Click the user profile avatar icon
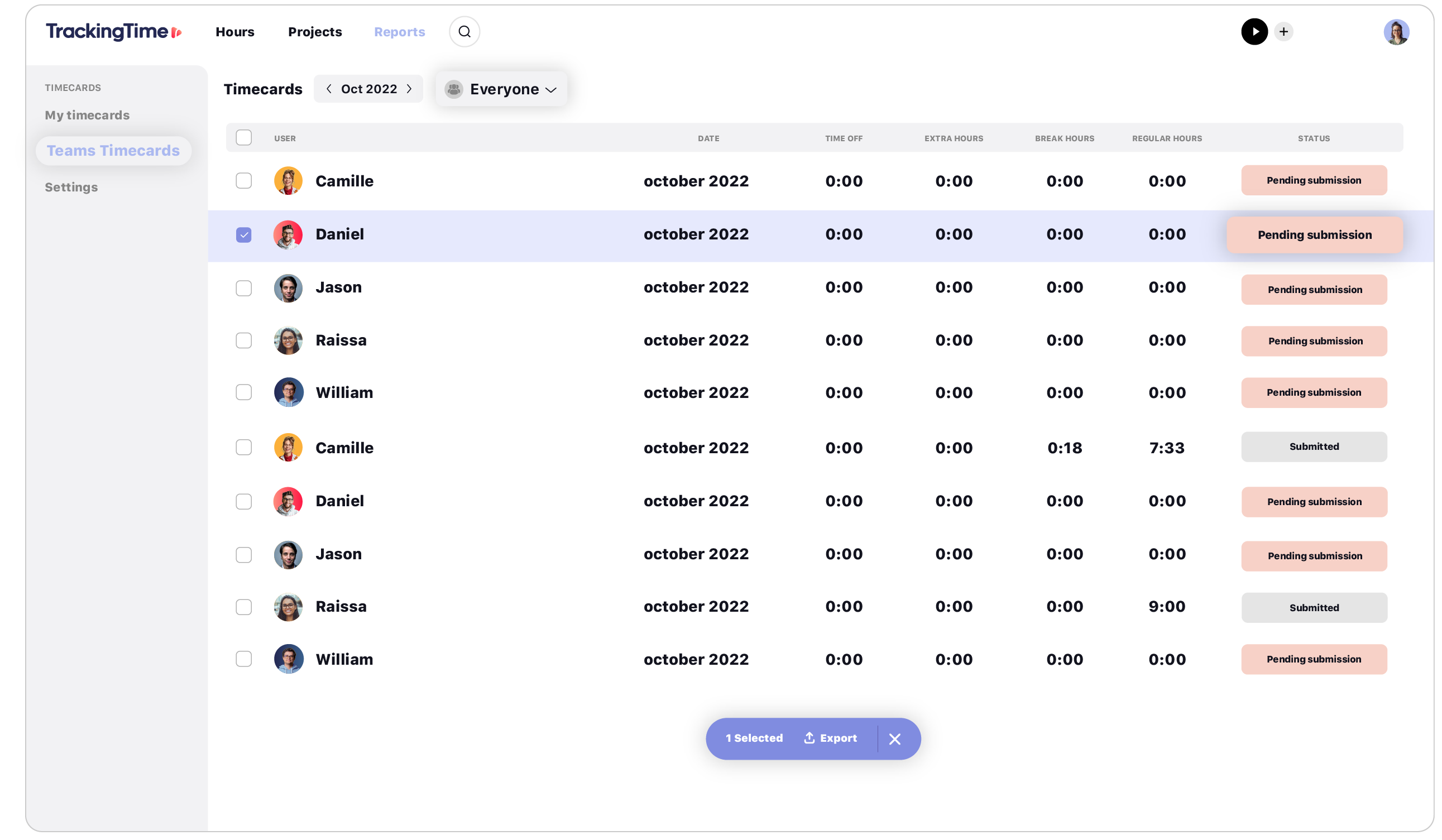The image size is (1442, 840). coord(1397,31)
